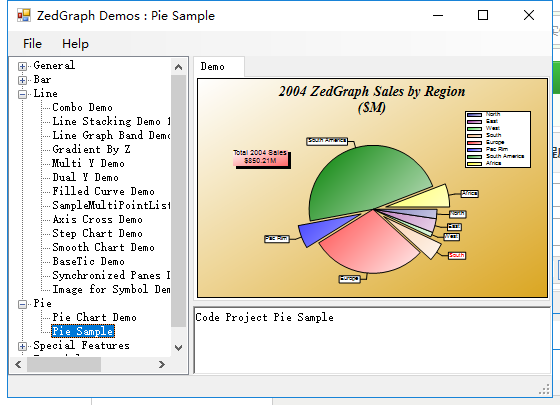
Task: Expand the Special Features tree node
Action: [22, 346]
